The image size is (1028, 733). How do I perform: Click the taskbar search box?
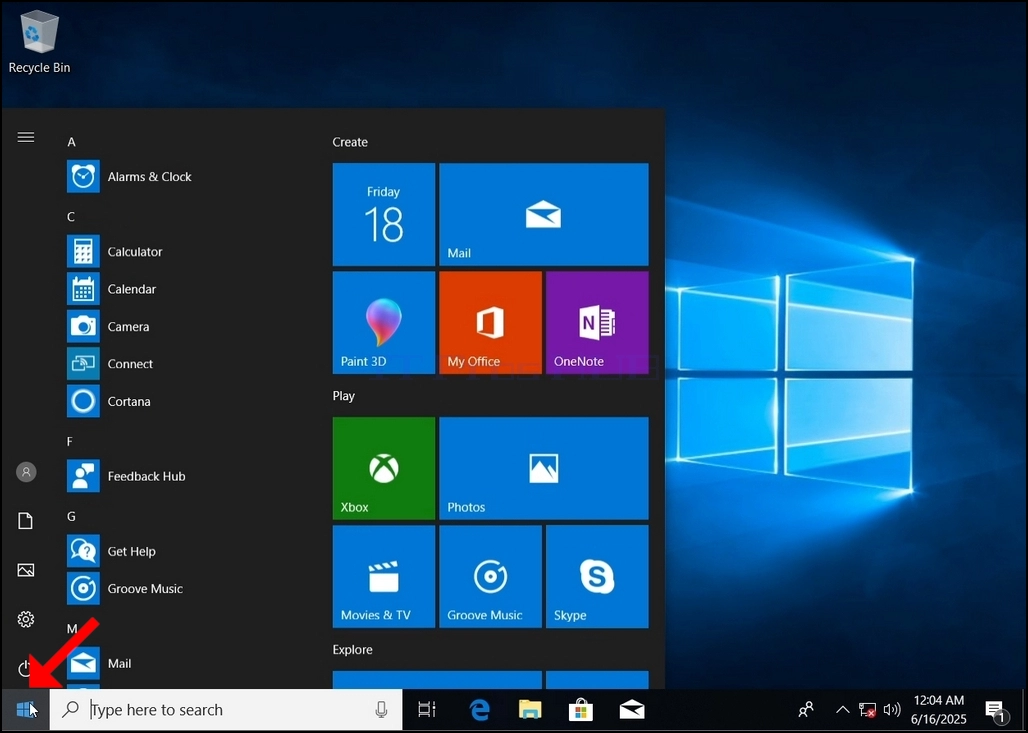tap(226, 709)
